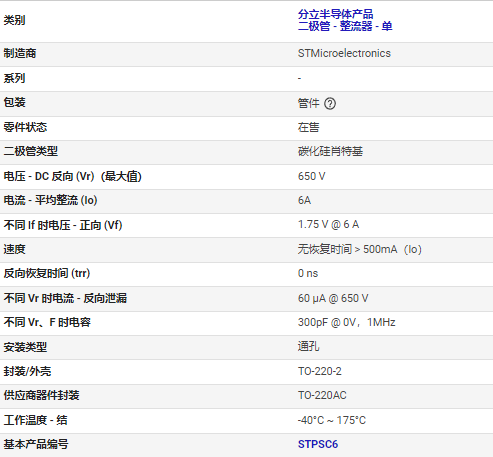This screenshot has height=457, width=493.
Task: Click the 1.75 V @ 6 A forward voltage
Action: point(328,225)
